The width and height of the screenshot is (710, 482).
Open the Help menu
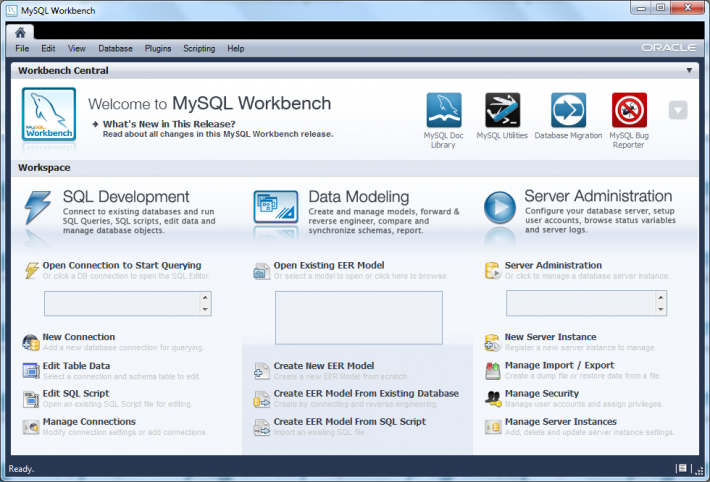click(235, 48)
